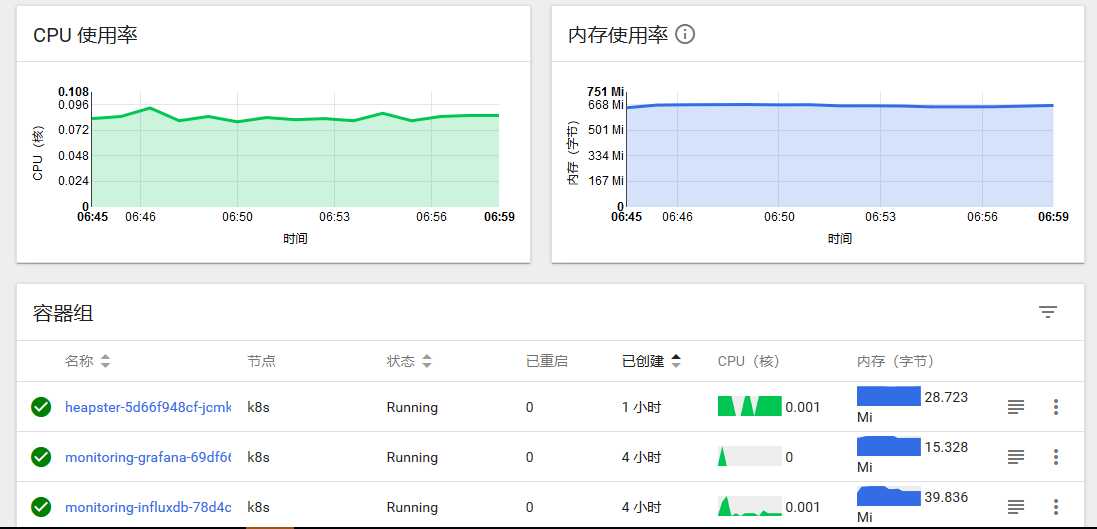This screenshot has width=1097, height=529.
Task: Sort pods by 已创建 column
Action: [x=651, y=361]
